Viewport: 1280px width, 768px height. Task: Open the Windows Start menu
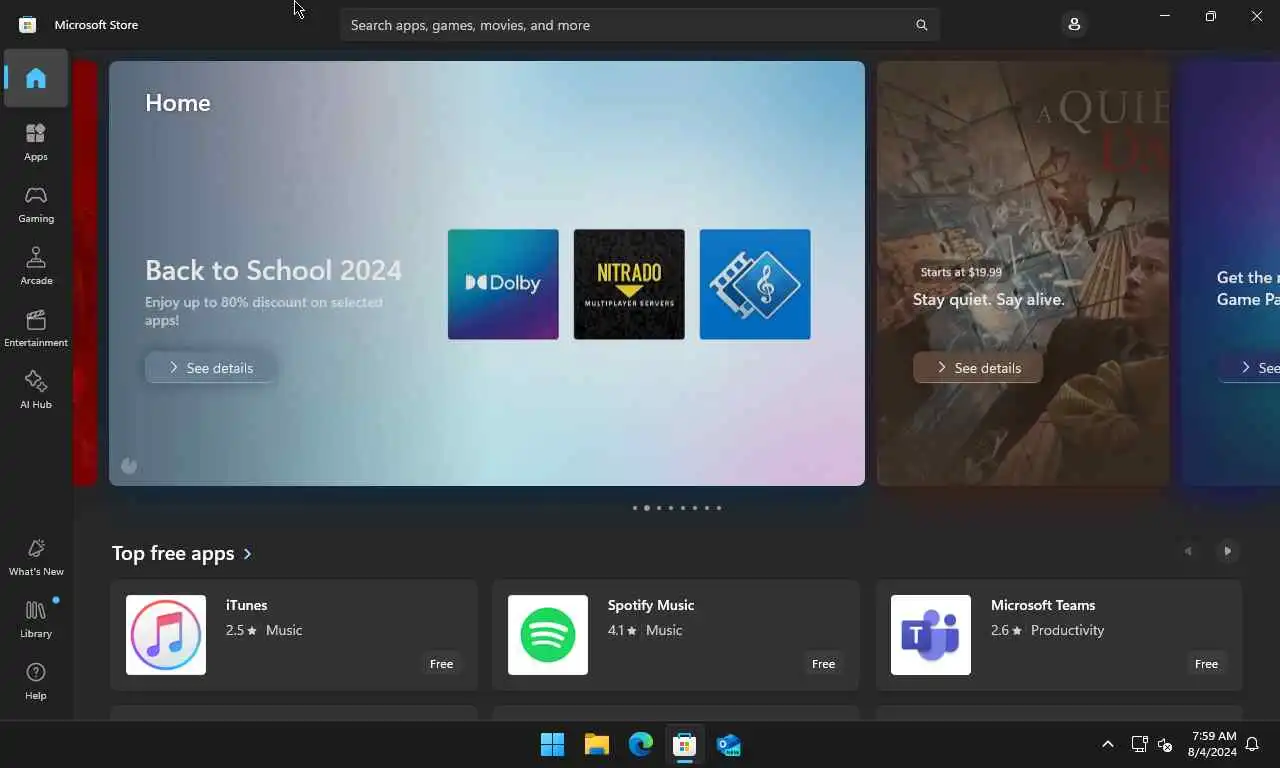[x=552, y=745]
